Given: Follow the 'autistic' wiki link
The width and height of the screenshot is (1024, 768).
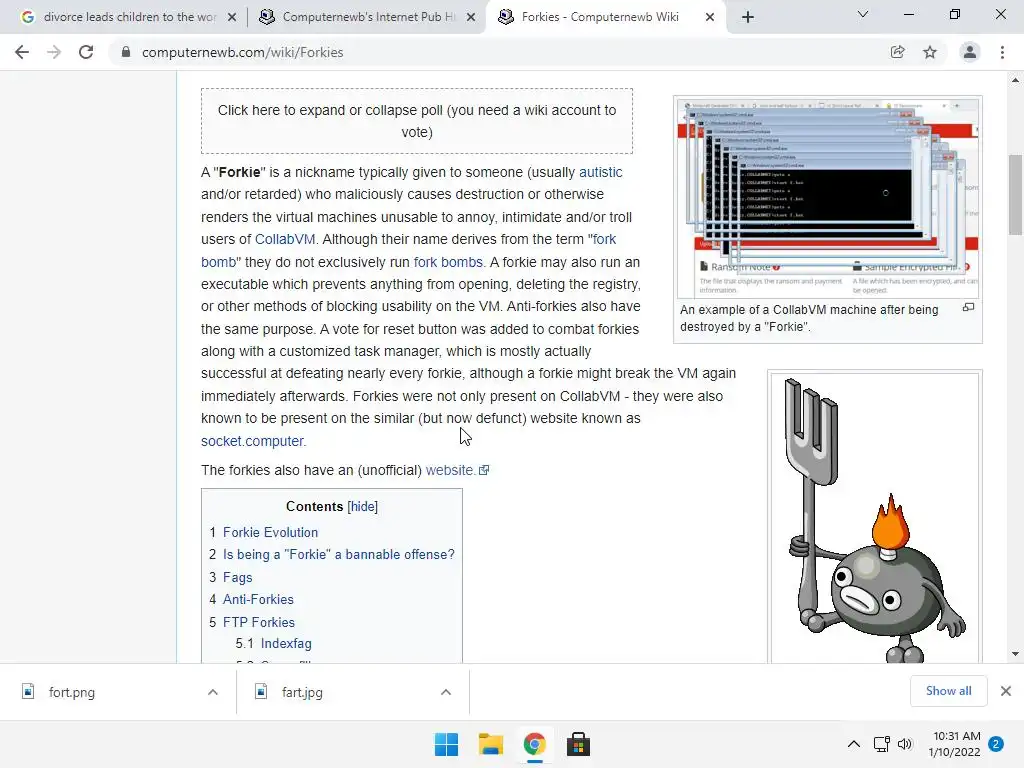Looking at the screenshot, I should [601, 172].
